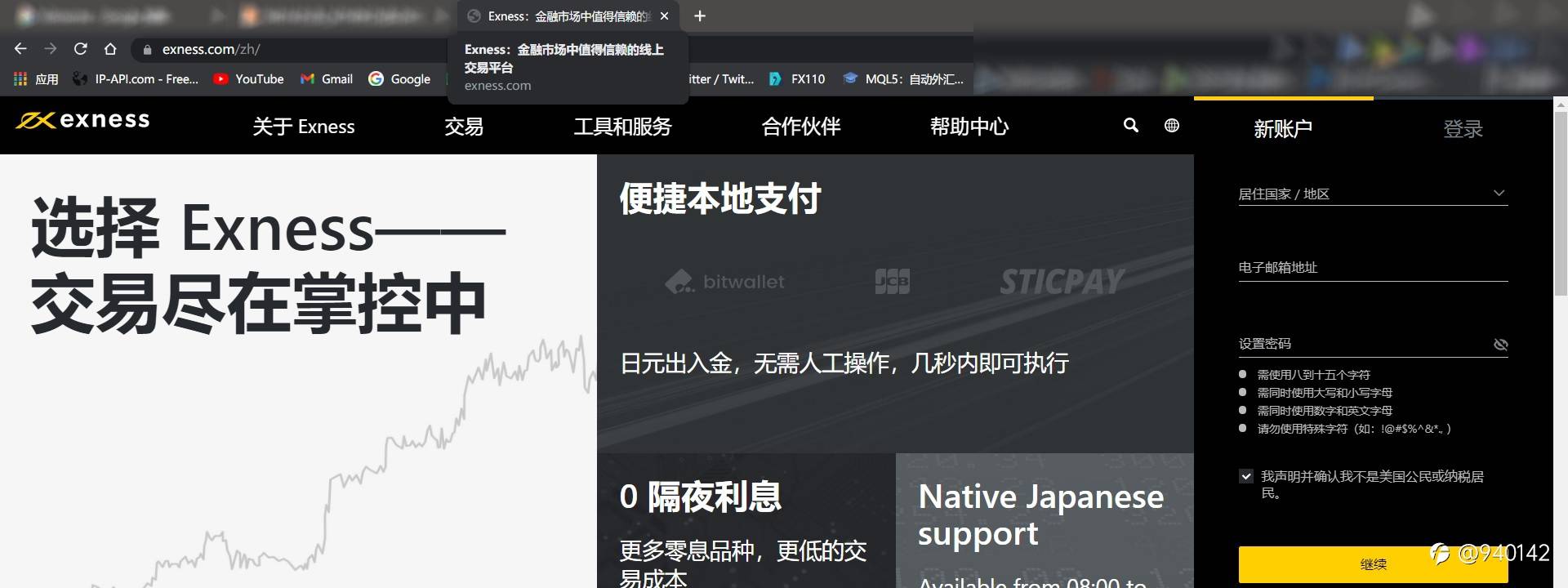
Task: Open the 交易 menu
Action: (464, 127)
